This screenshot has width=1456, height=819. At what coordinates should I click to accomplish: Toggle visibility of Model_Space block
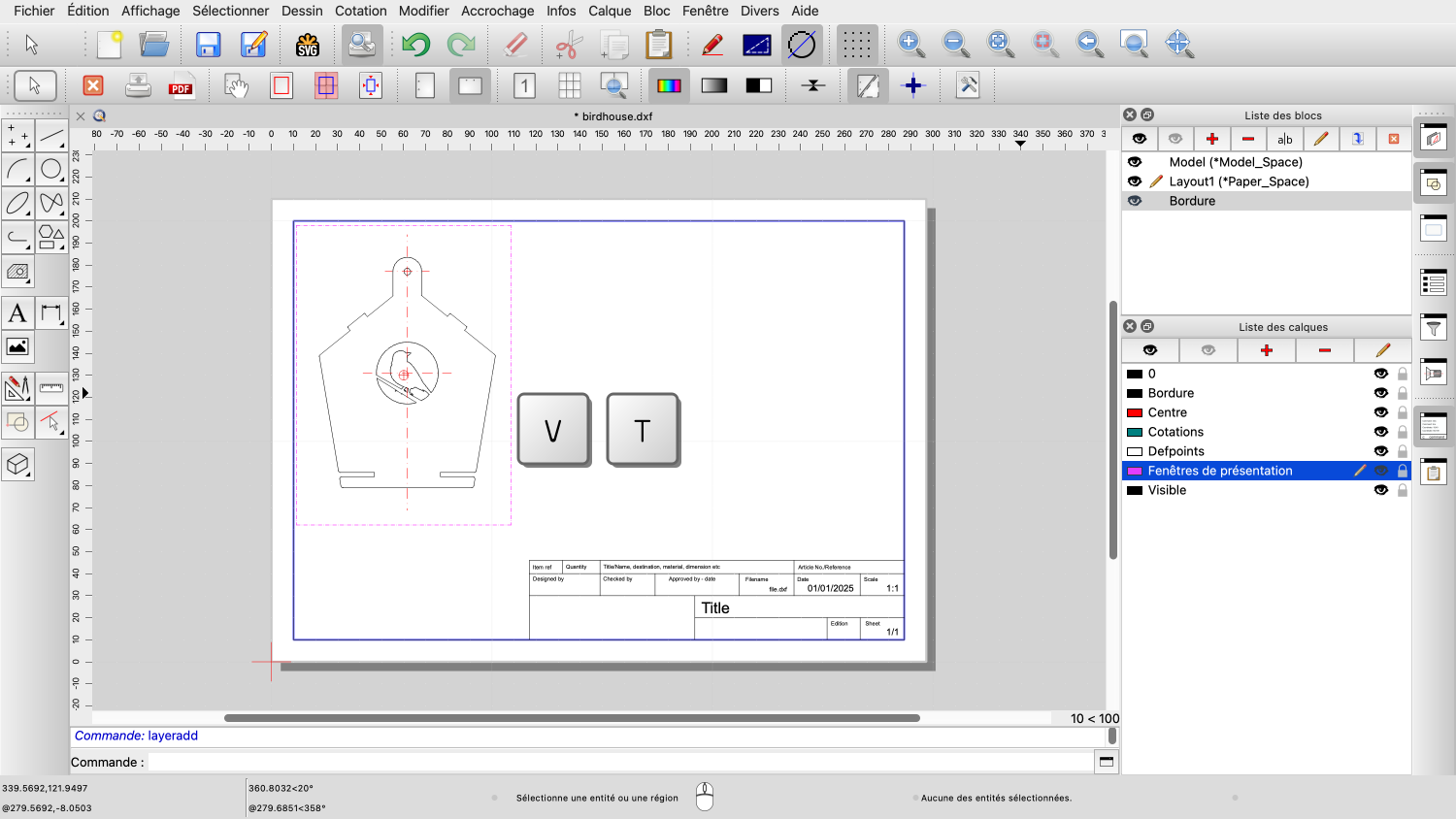tap(1135, 162)
